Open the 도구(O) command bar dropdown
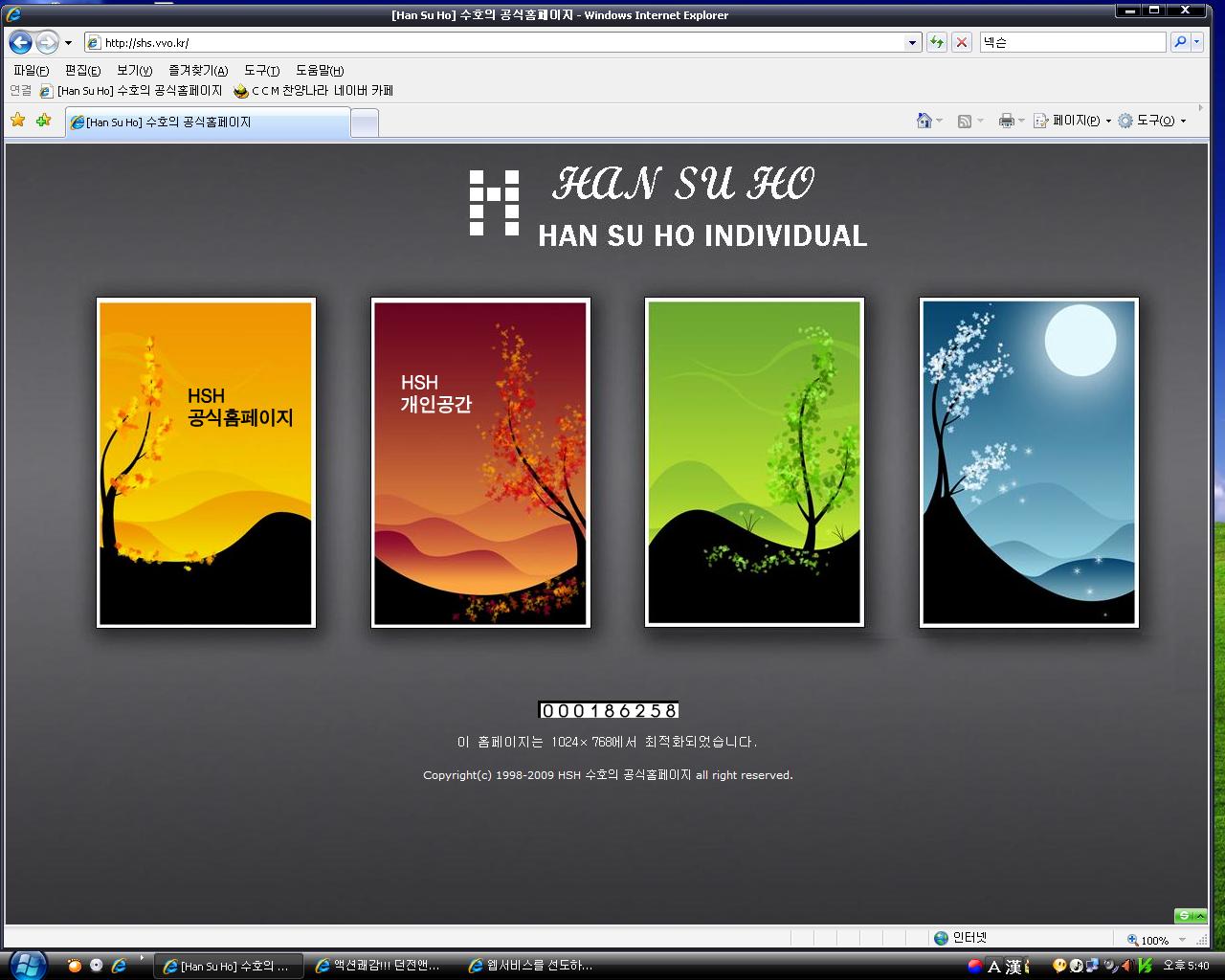This screenshot has height=980, width=1225. pos(1153,121)
